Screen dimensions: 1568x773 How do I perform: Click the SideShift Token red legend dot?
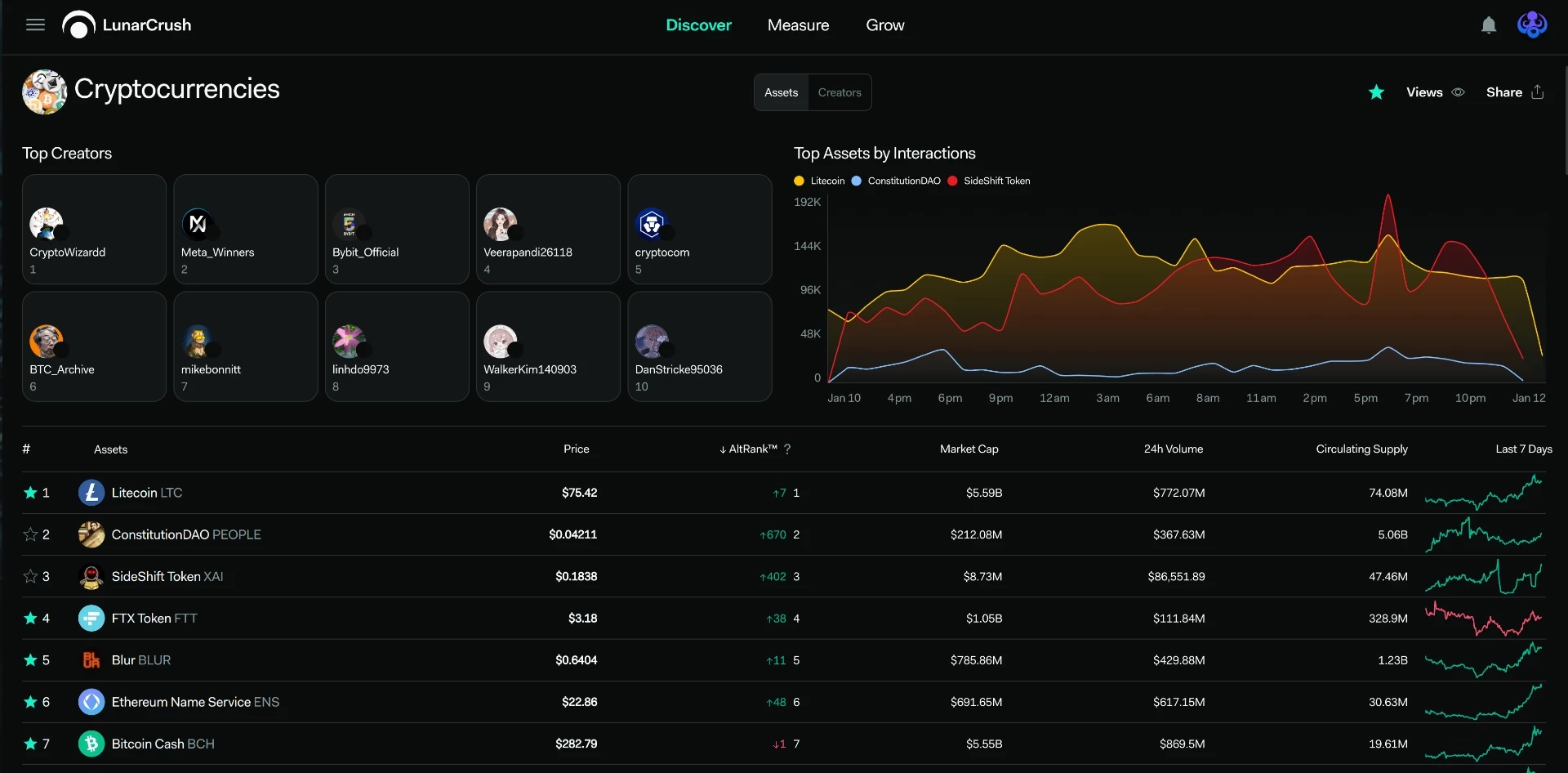(x=952, y=181)
